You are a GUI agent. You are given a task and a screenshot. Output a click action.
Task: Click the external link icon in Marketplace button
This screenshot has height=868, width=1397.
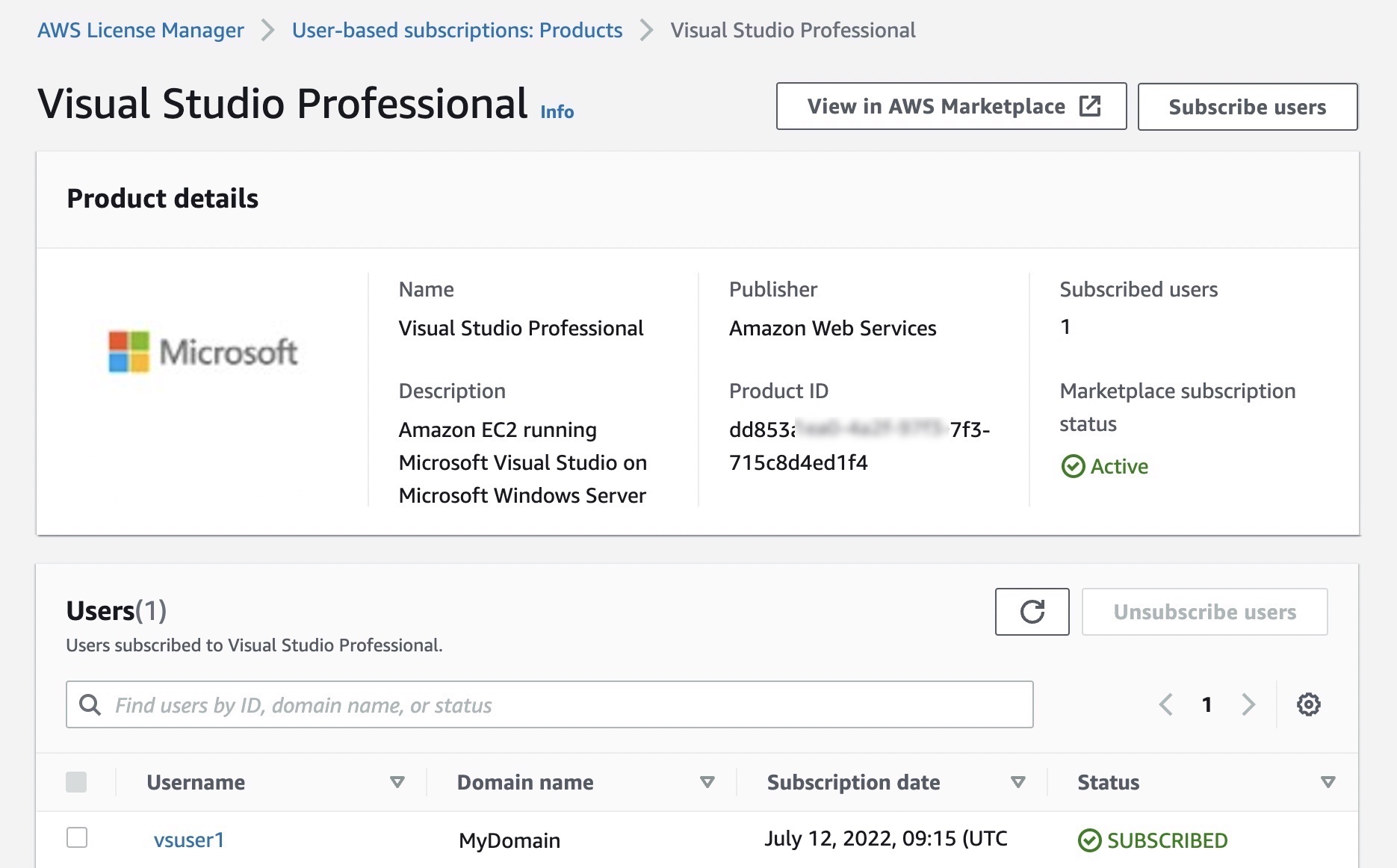[x=1090, y=106]
